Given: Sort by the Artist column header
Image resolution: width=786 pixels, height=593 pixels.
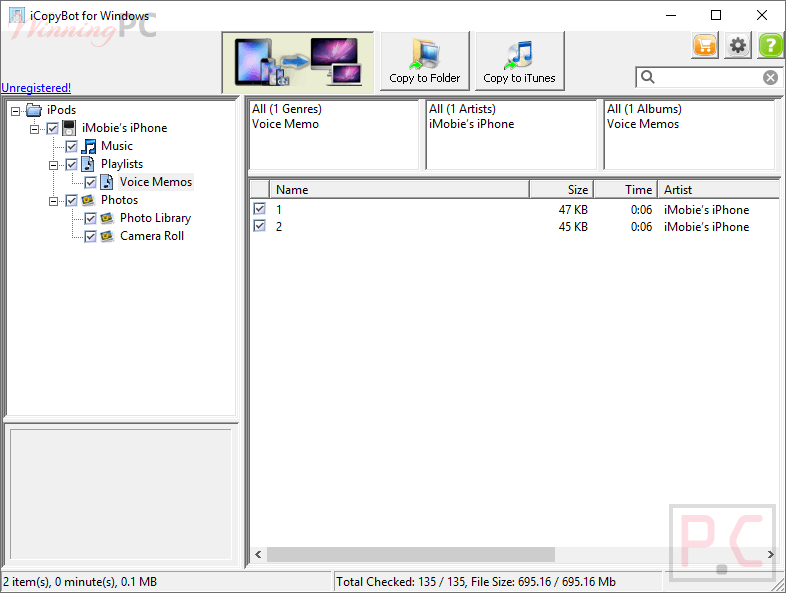Looking at the screenshot, I should click(x=718, y=189).
